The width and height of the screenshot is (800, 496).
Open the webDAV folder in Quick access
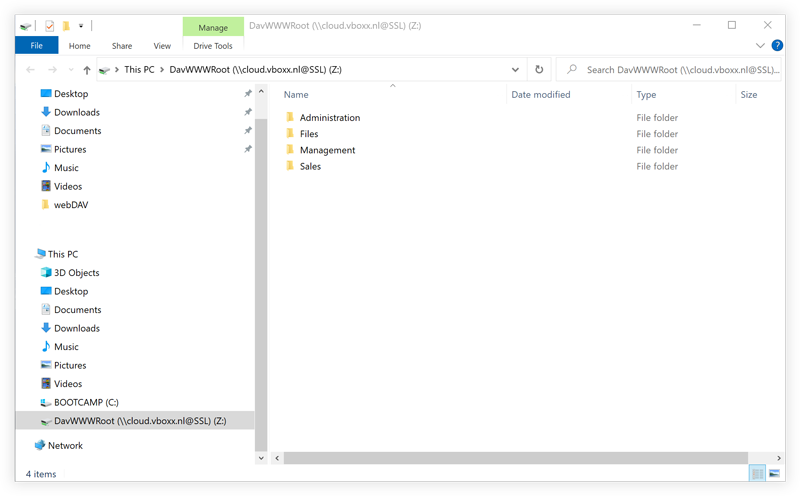point(71,205)
